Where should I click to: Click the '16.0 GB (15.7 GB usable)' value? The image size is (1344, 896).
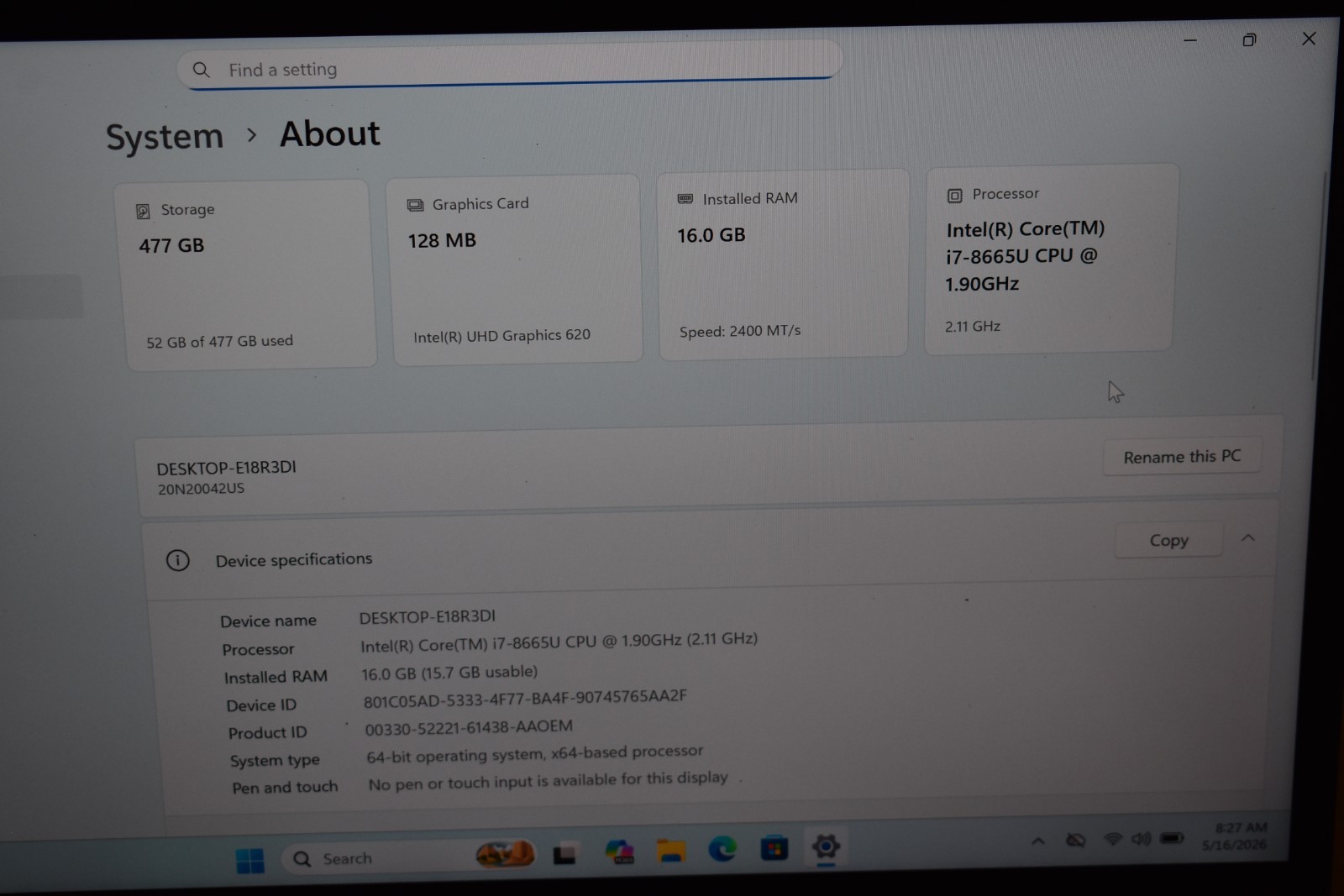(449, 673)
